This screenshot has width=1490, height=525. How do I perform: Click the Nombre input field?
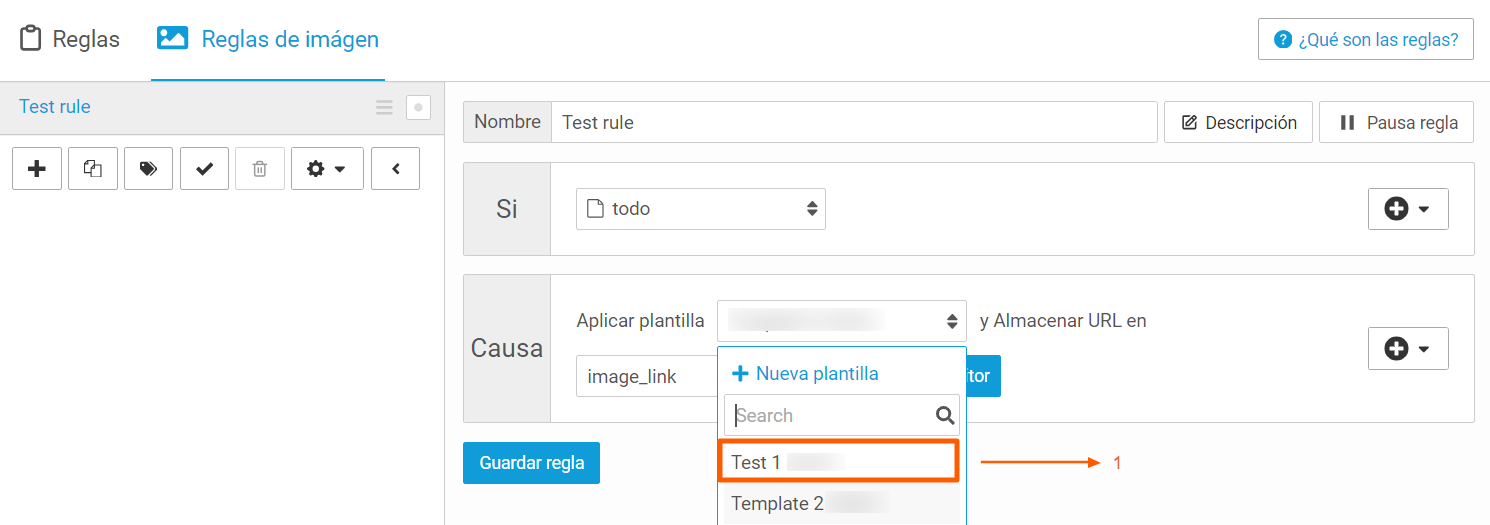pyautogui.click(x=854, y=122)
